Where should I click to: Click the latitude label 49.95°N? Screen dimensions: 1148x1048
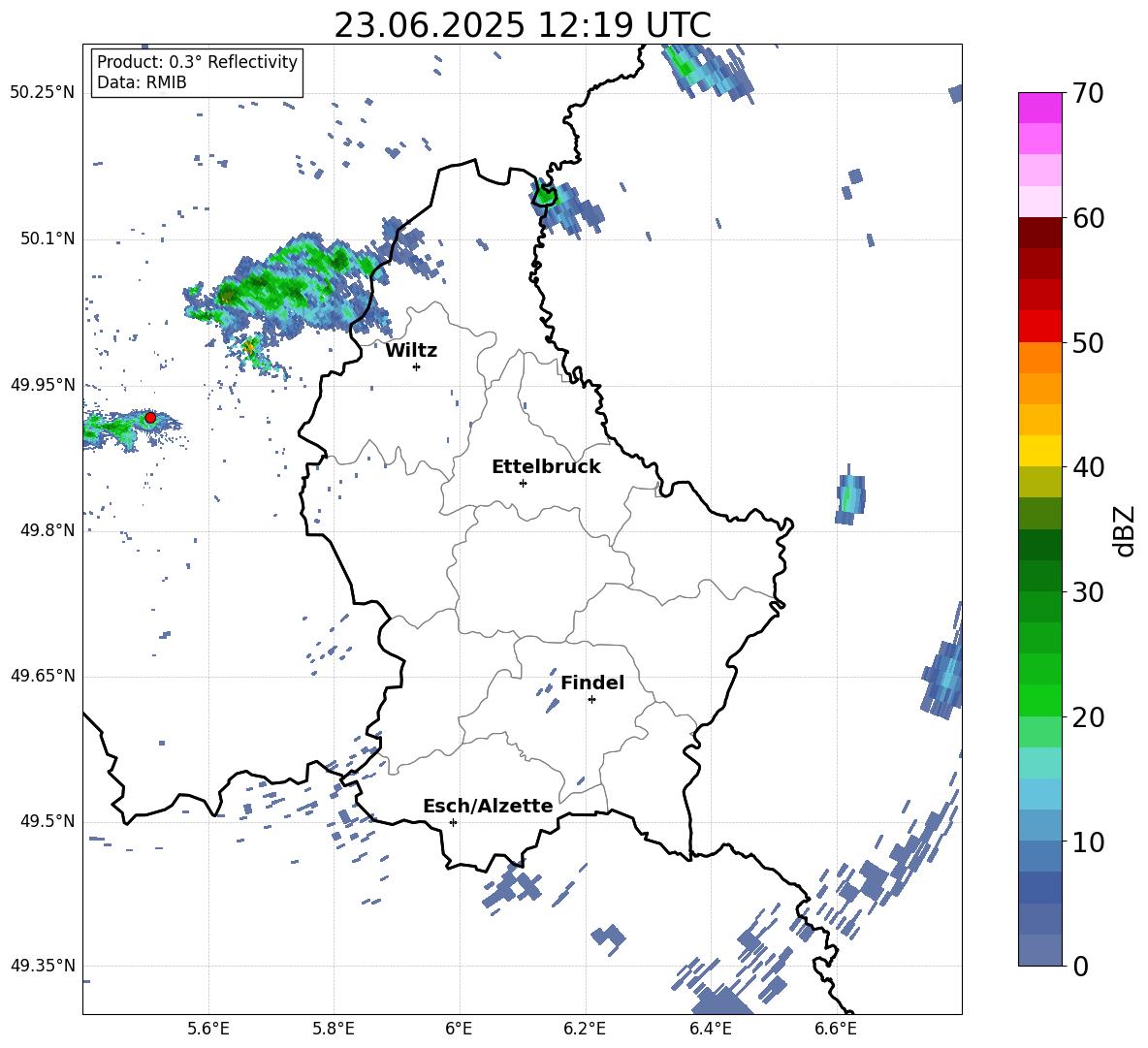tap(43, 385)
